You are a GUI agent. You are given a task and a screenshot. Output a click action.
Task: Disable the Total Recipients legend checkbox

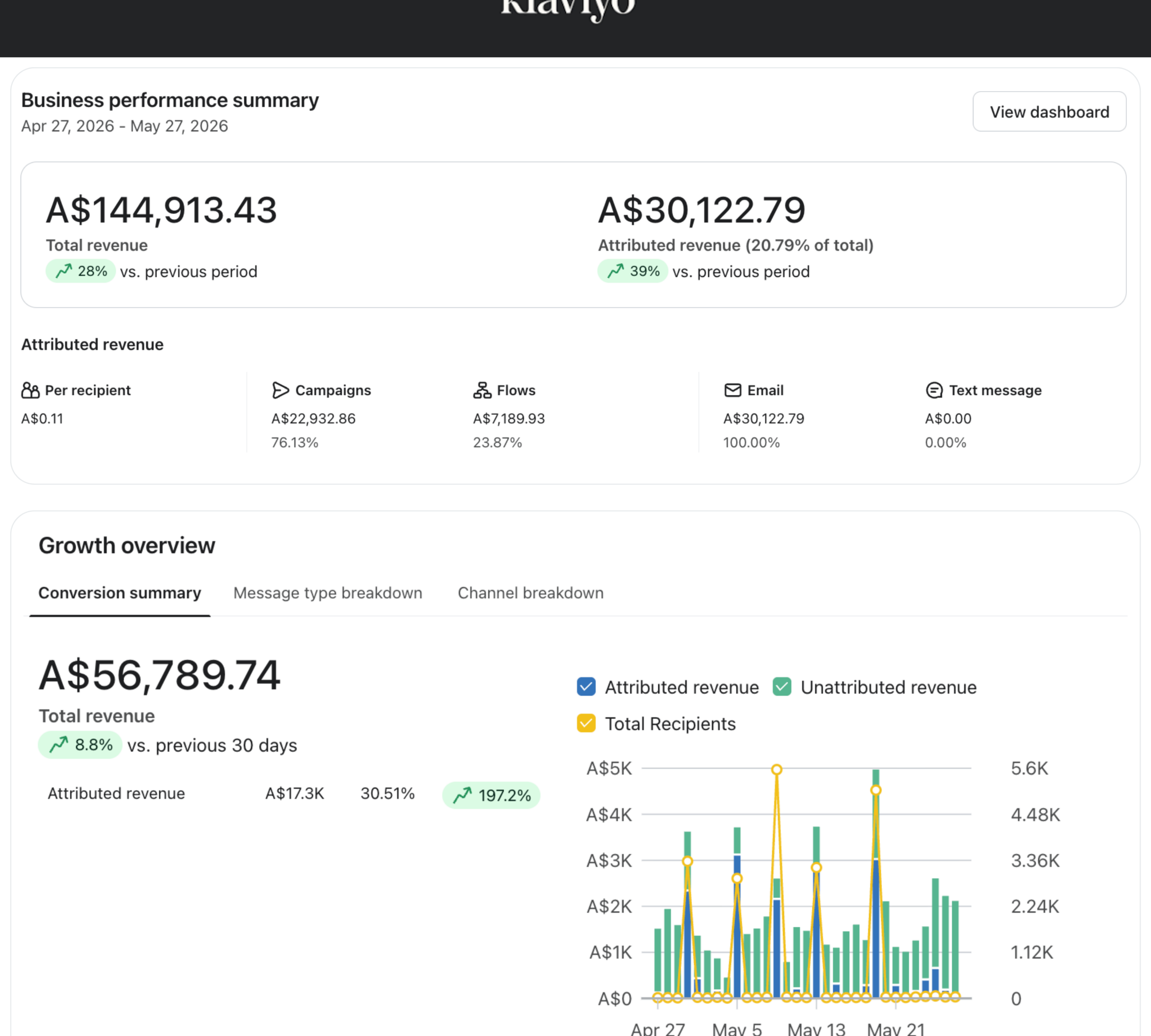coord(586,724)
